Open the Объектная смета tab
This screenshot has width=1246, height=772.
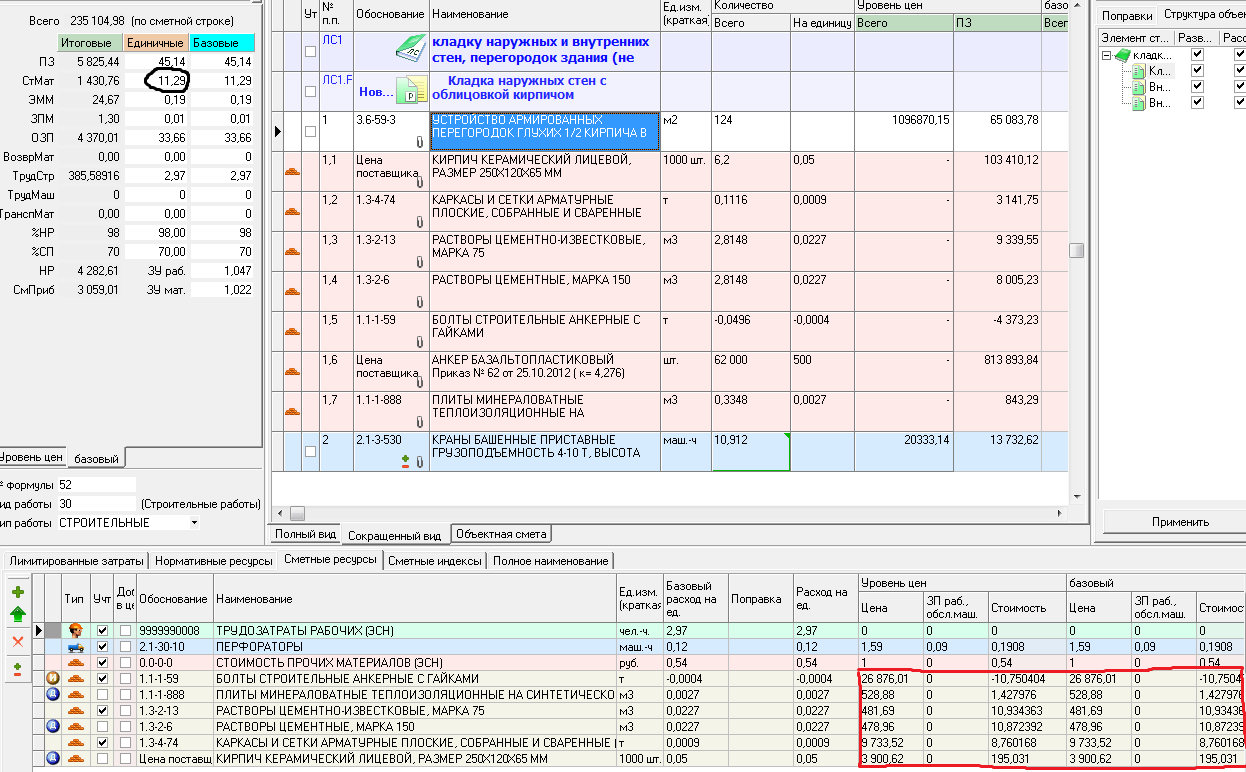[x=502, y=534]
